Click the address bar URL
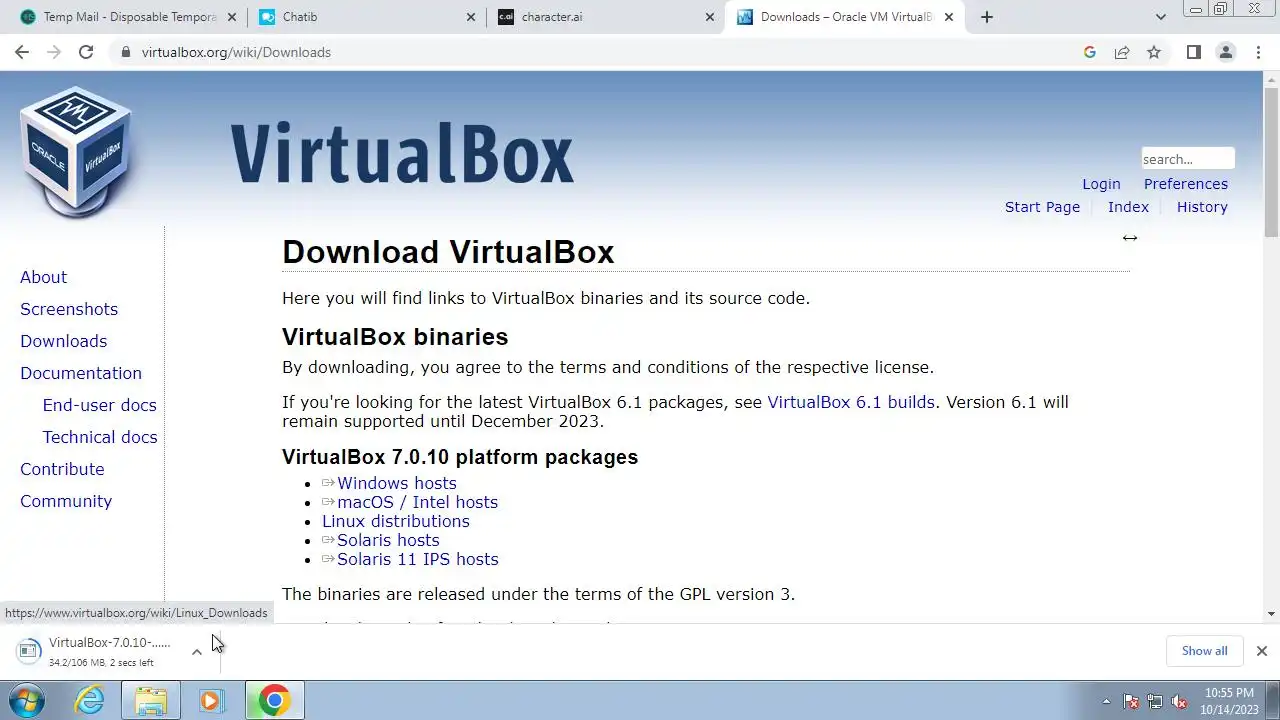1280x720 pixels. 236,52
